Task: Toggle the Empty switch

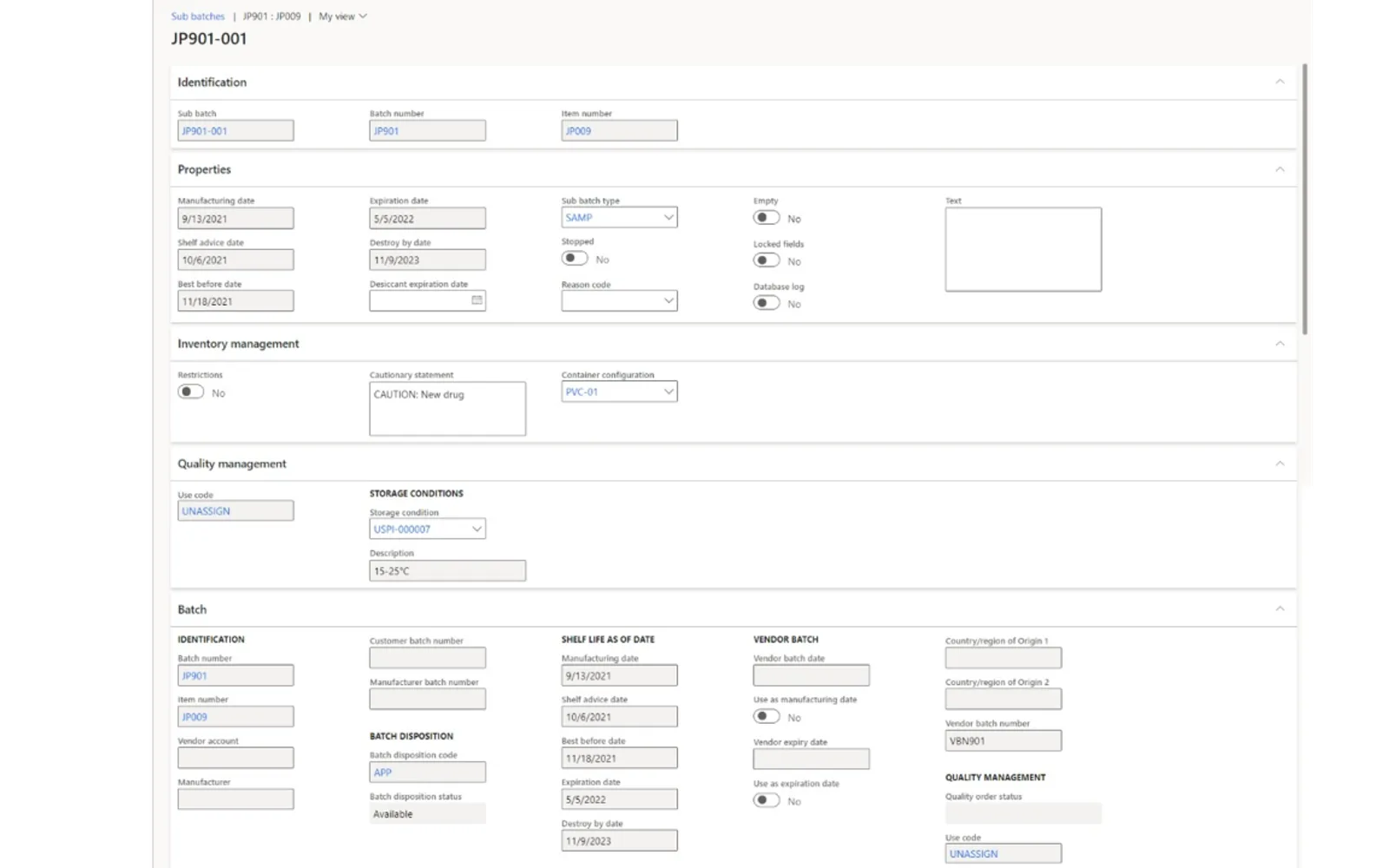Action: pos(767,218)
